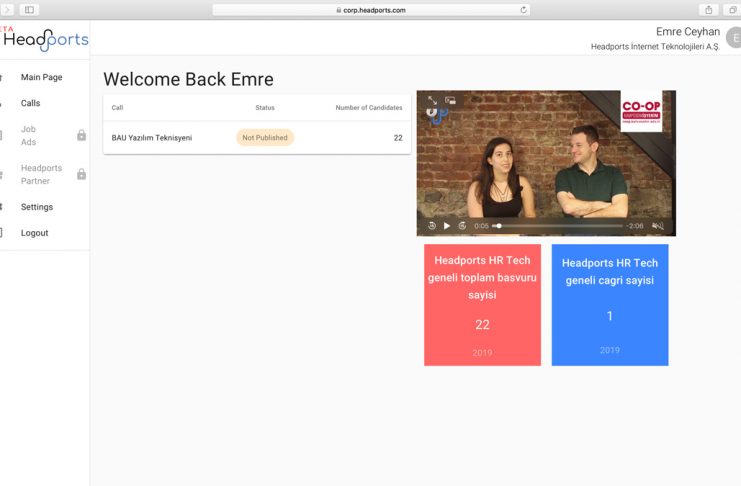Play the video

447,226
